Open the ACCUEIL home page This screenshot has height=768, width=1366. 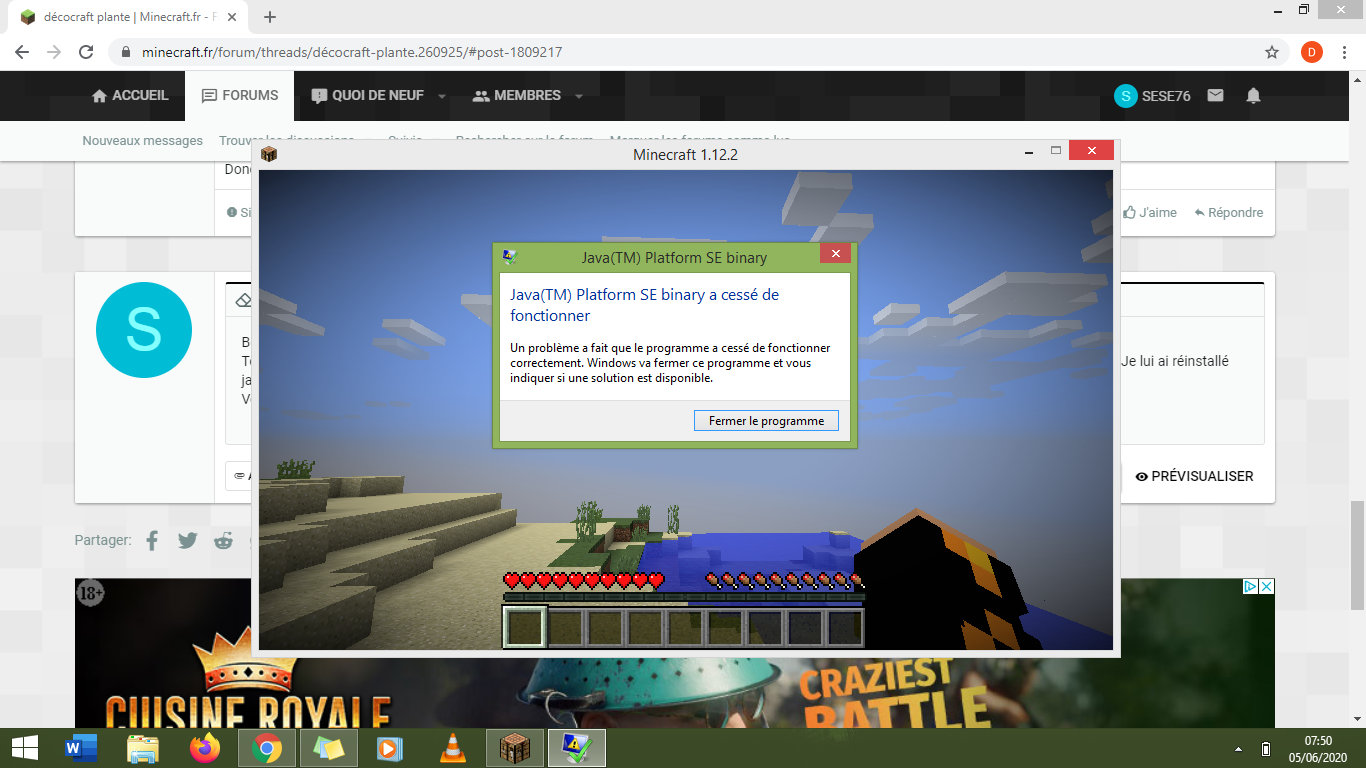pyautogui.click(x=130, y=96)
